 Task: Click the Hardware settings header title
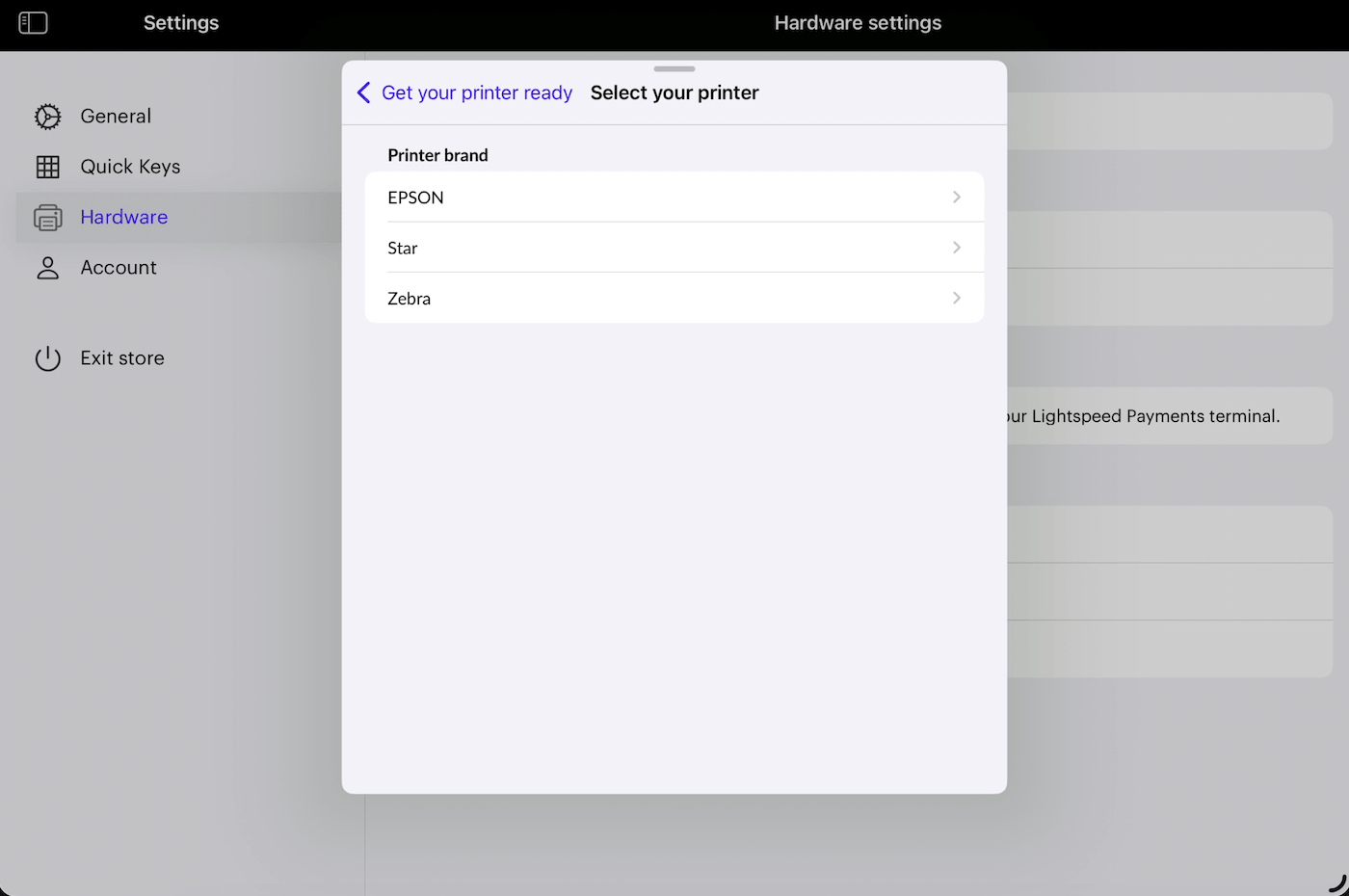(x=858, y=23)
